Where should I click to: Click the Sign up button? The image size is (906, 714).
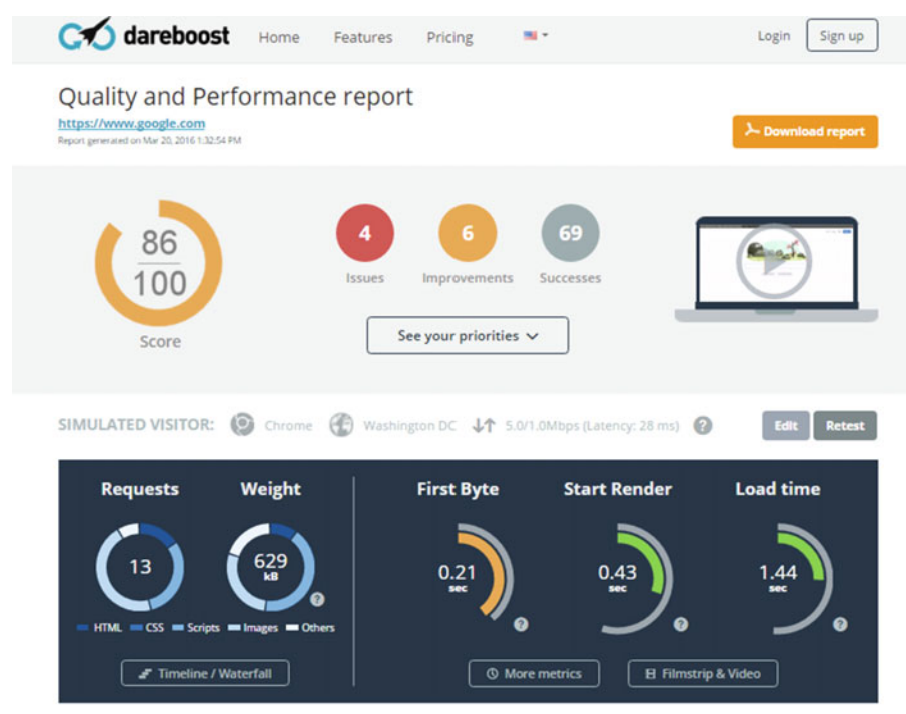tap(842, 35)
